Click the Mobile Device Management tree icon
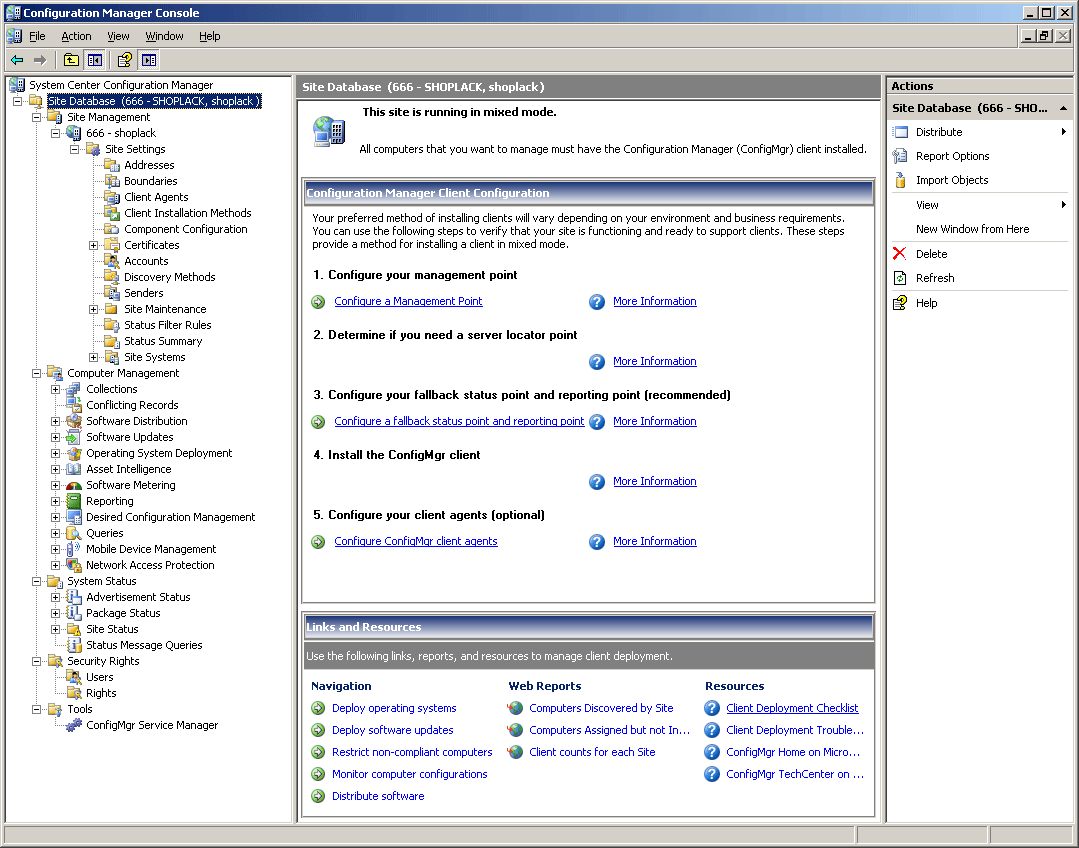 pos(74,549)
